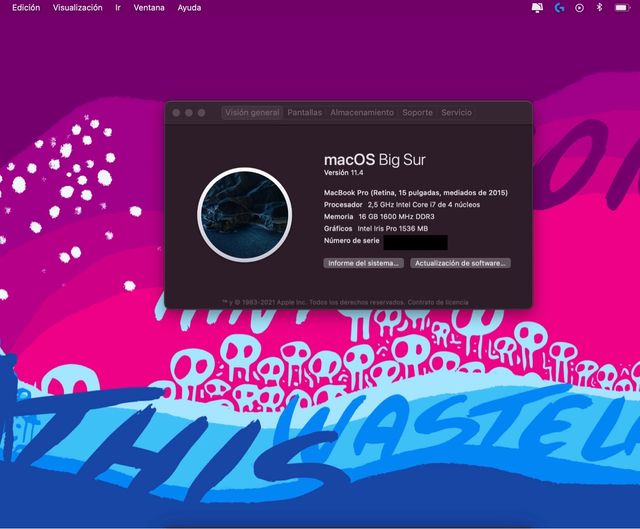Click the macOS Big Sur circular wallpaper image

[x=244, y=215]
